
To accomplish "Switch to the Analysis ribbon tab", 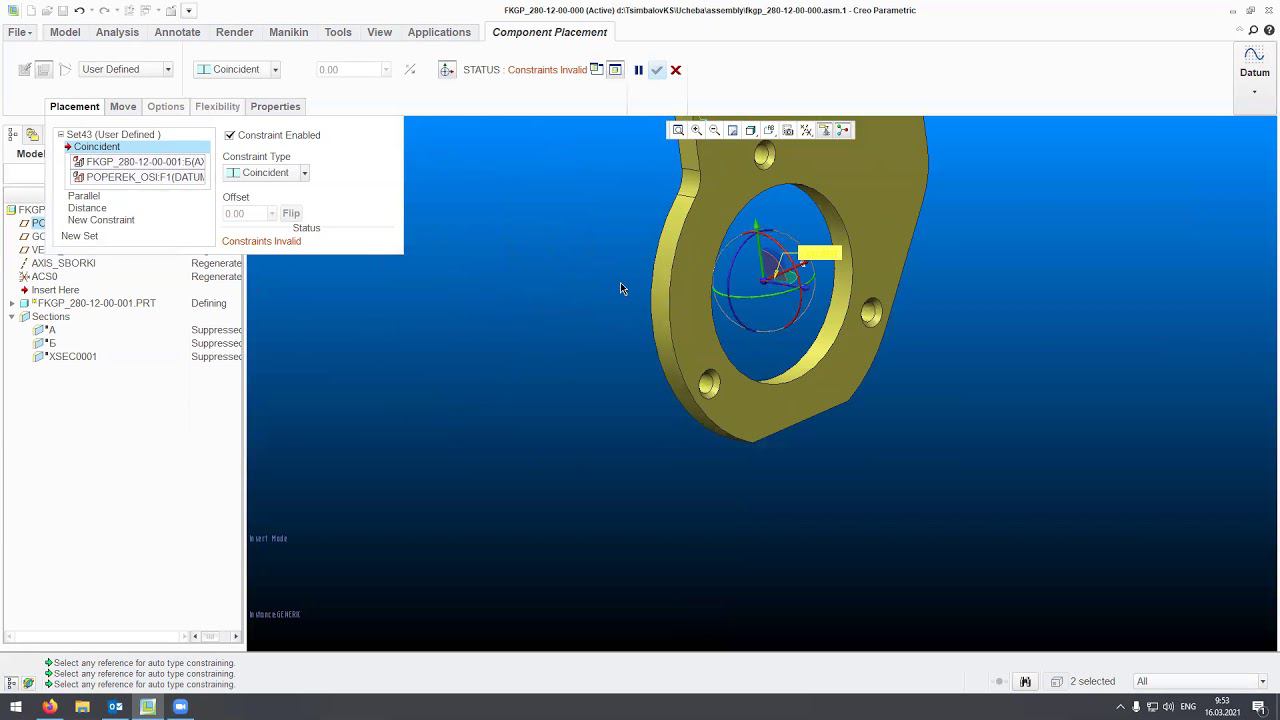I will tap(117, 32).
